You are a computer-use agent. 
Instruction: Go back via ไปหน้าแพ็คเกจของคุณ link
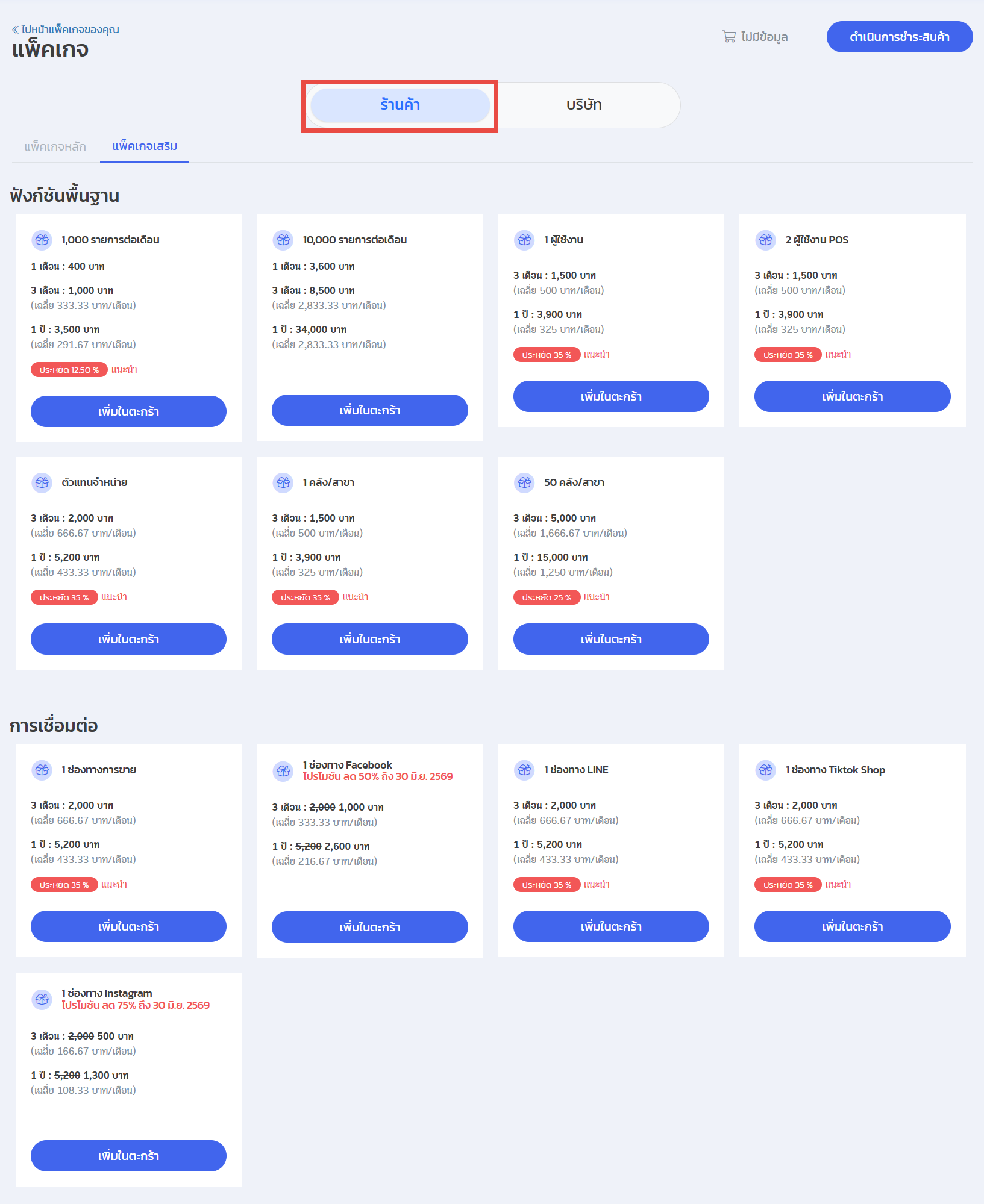(69, 30)
